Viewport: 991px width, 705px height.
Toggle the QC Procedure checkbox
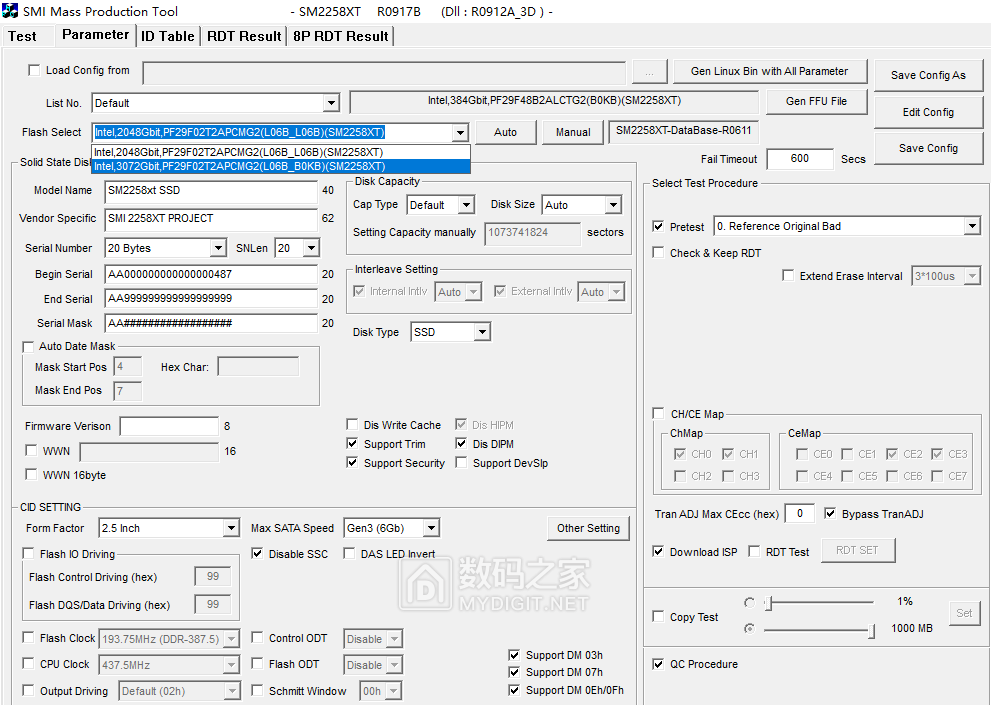click(x=658, y=664)
